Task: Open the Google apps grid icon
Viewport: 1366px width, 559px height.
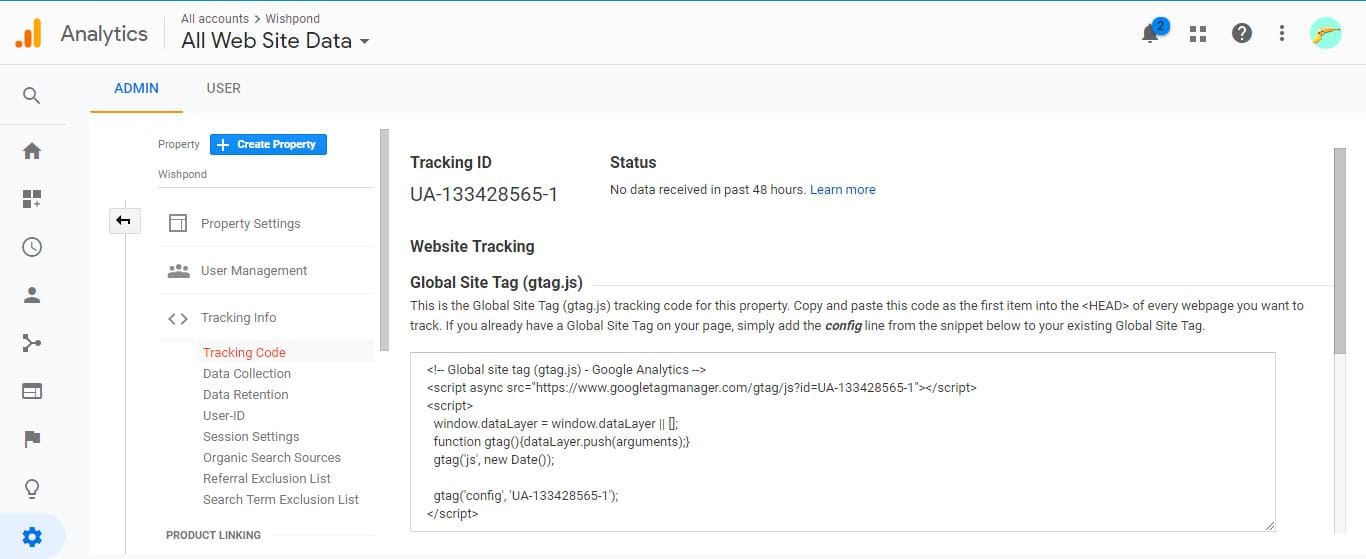Action: [1198, 34]
